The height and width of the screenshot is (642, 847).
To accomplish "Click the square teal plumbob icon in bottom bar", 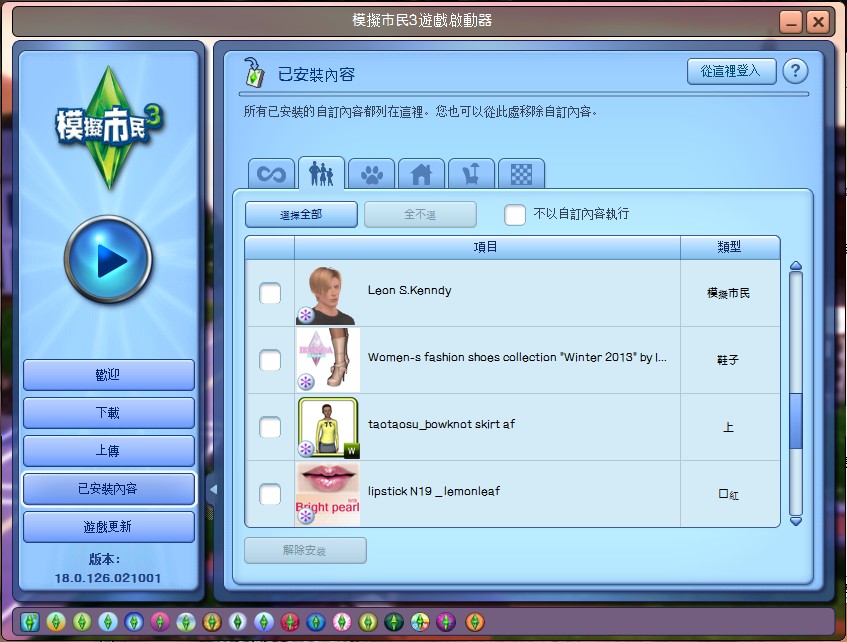I will pos(30,622).
